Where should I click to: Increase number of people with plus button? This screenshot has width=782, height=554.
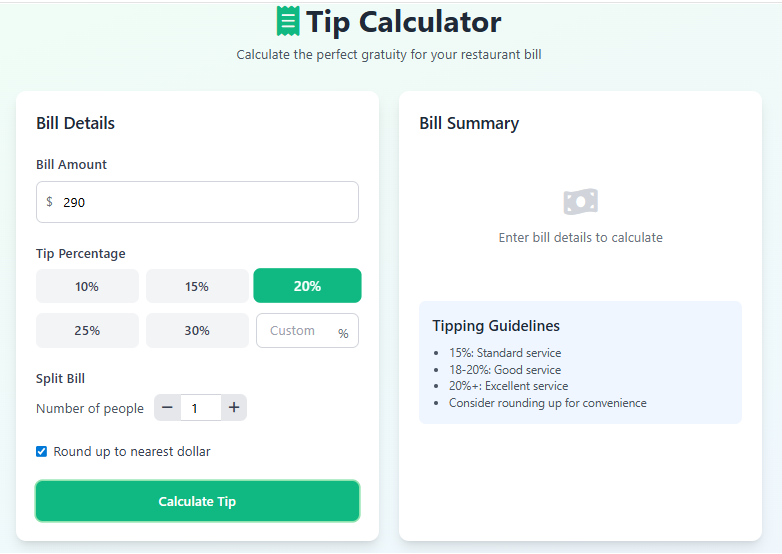click(x=234, y=408)
